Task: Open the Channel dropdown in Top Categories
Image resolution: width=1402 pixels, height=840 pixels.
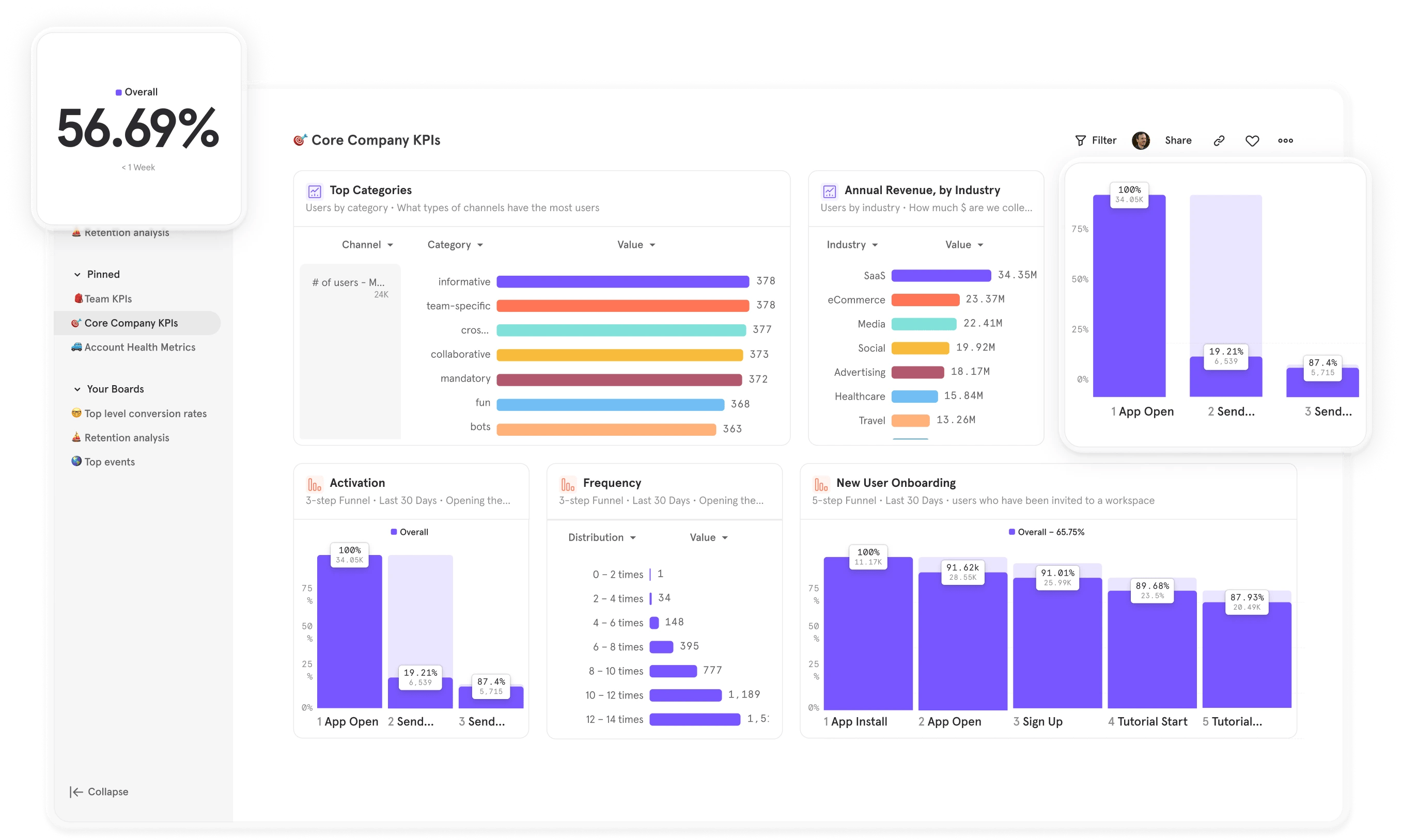Action: pyautogui.click(x=367, y=244)
